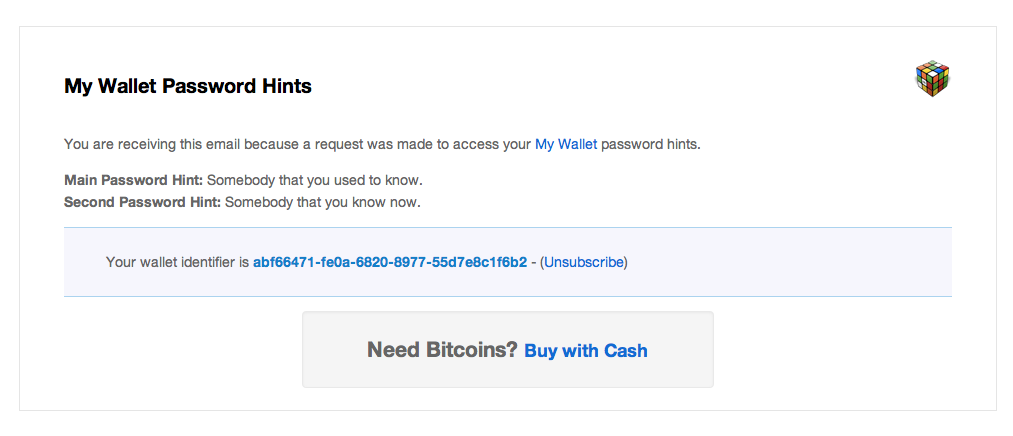Click the closing parenthesis after Unsubscribe
The image size is (1013, 436).
click(x=626, y=262)
